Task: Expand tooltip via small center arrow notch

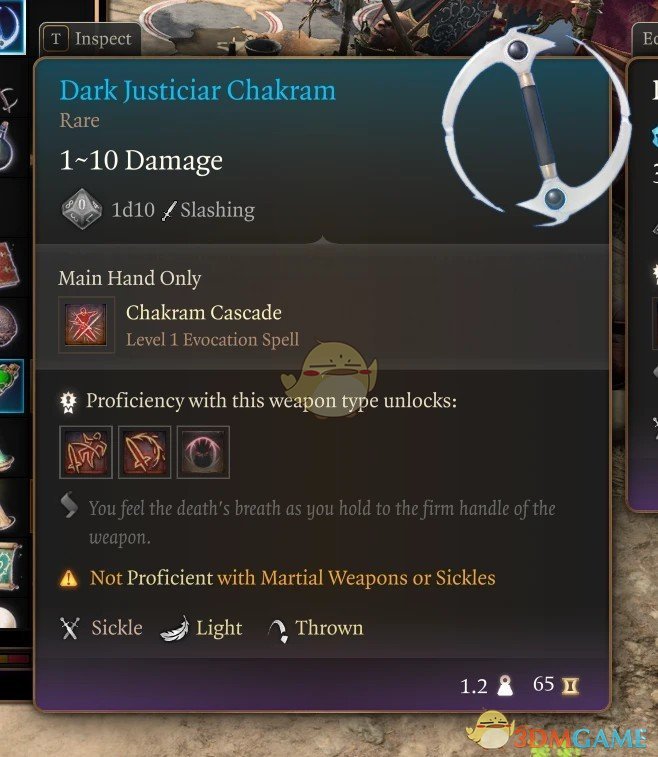Action: click(322, 240)
